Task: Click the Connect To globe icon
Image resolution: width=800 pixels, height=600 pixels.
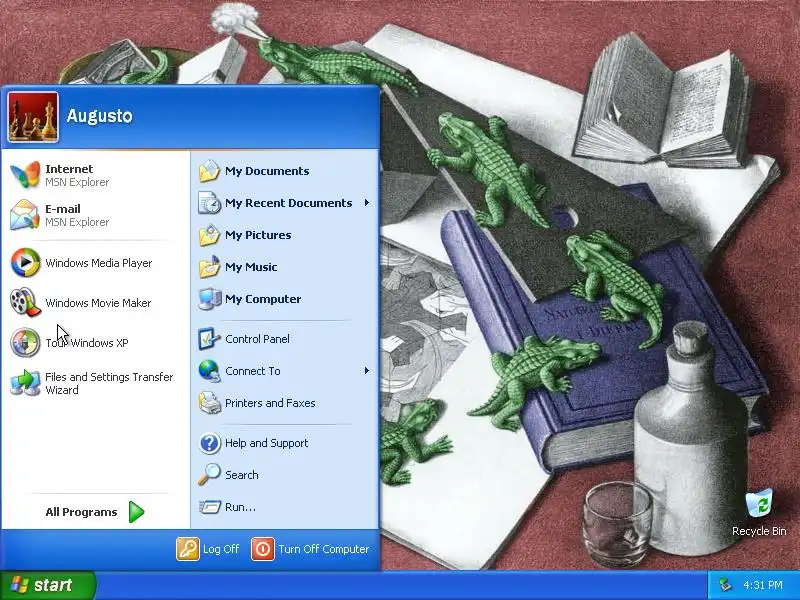Action: (x=209, y=371)
